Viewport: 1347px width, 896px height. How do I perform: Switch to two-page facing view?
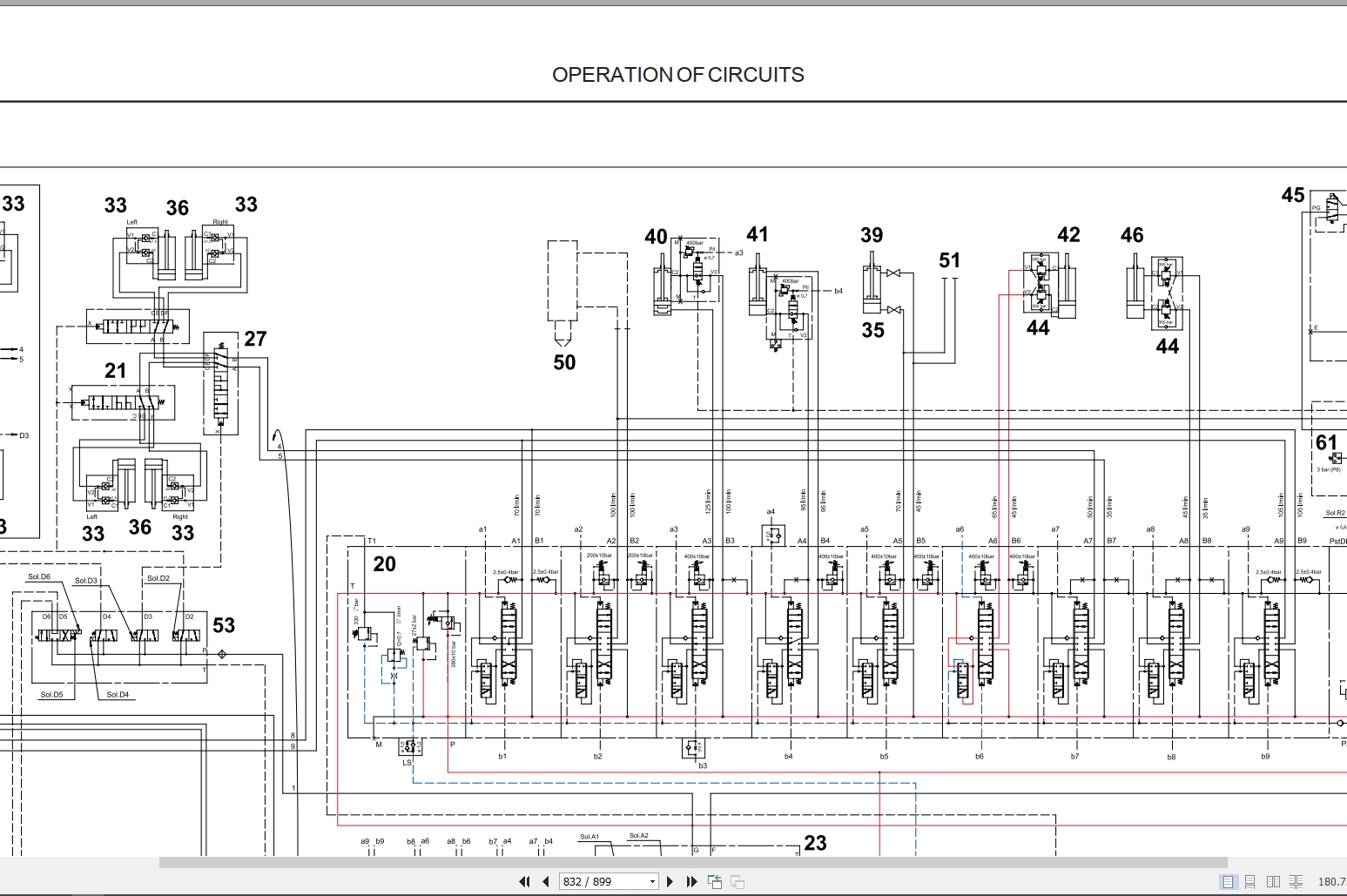coord(1273,881)
